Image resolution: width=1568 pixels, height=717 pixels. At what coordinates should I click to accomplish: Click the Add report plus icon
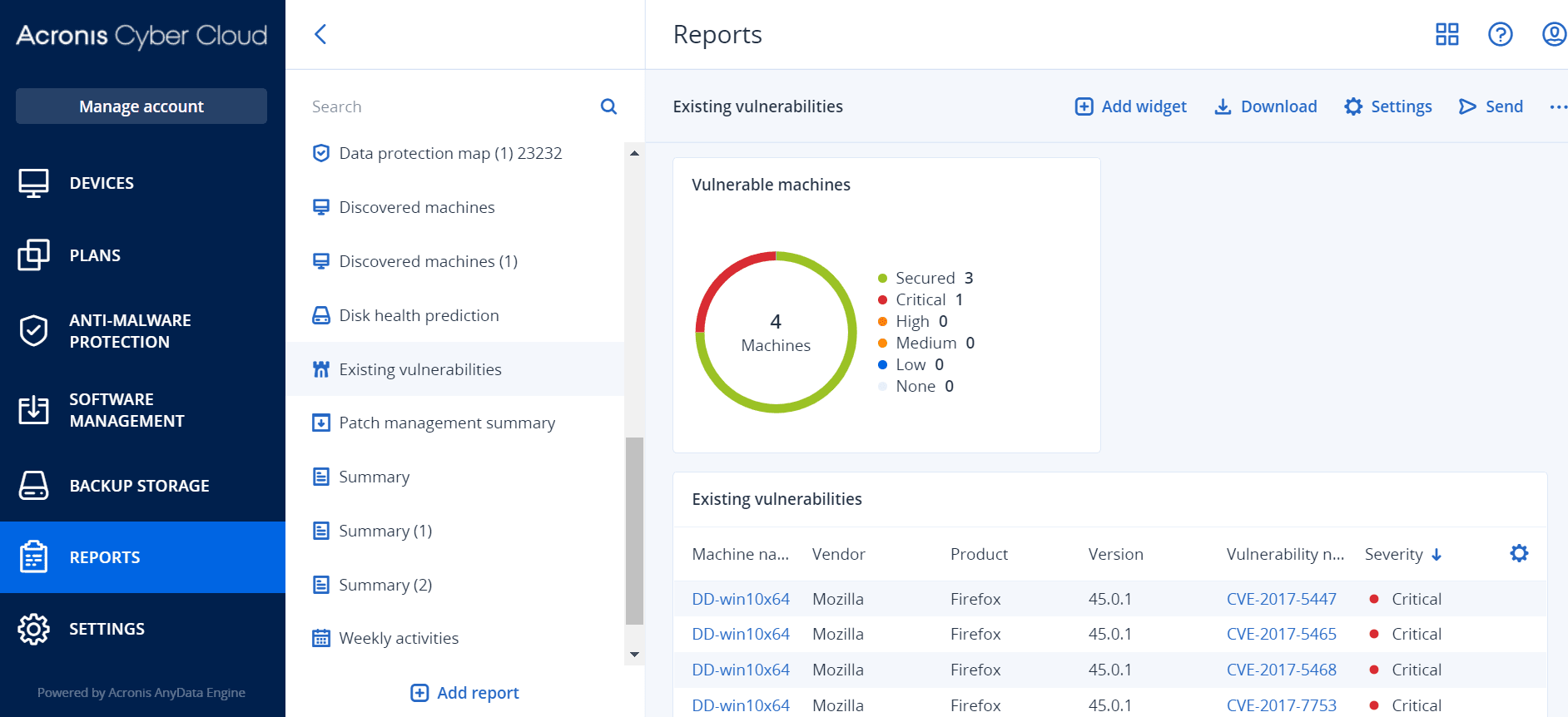(419, 693)
